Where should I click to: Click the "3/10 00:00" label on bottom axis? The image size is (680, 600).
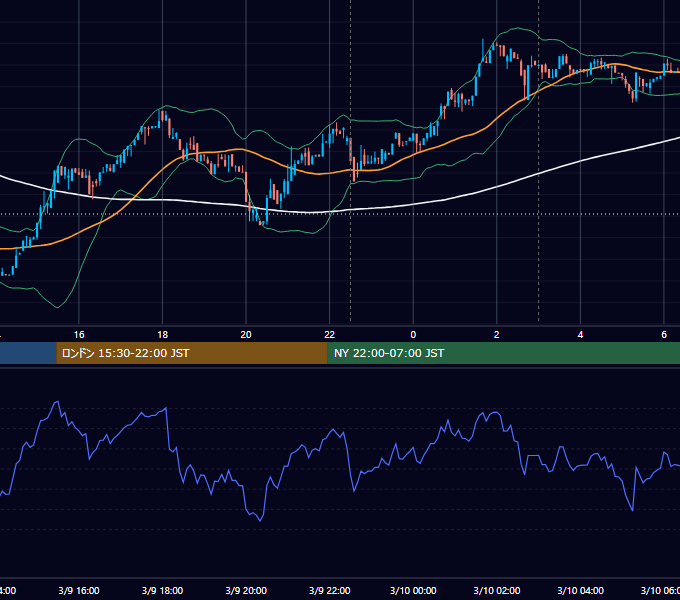pyautogui.click(x=413, y=590)
